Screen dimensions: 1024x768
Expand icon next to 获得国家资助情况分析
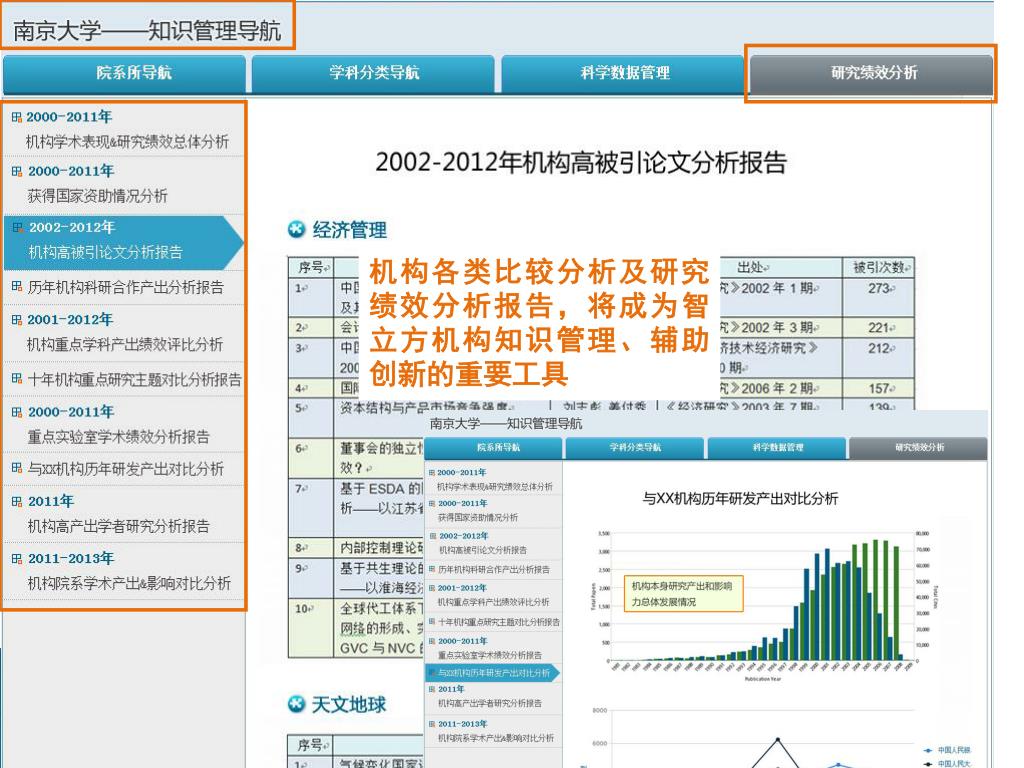coord(17,172)
